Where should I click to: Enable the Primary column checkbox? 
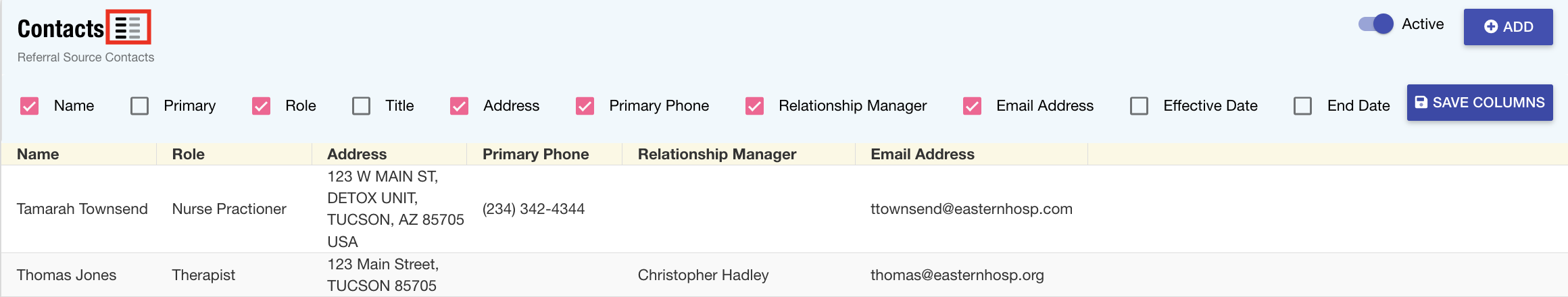[x=139, y=106]
